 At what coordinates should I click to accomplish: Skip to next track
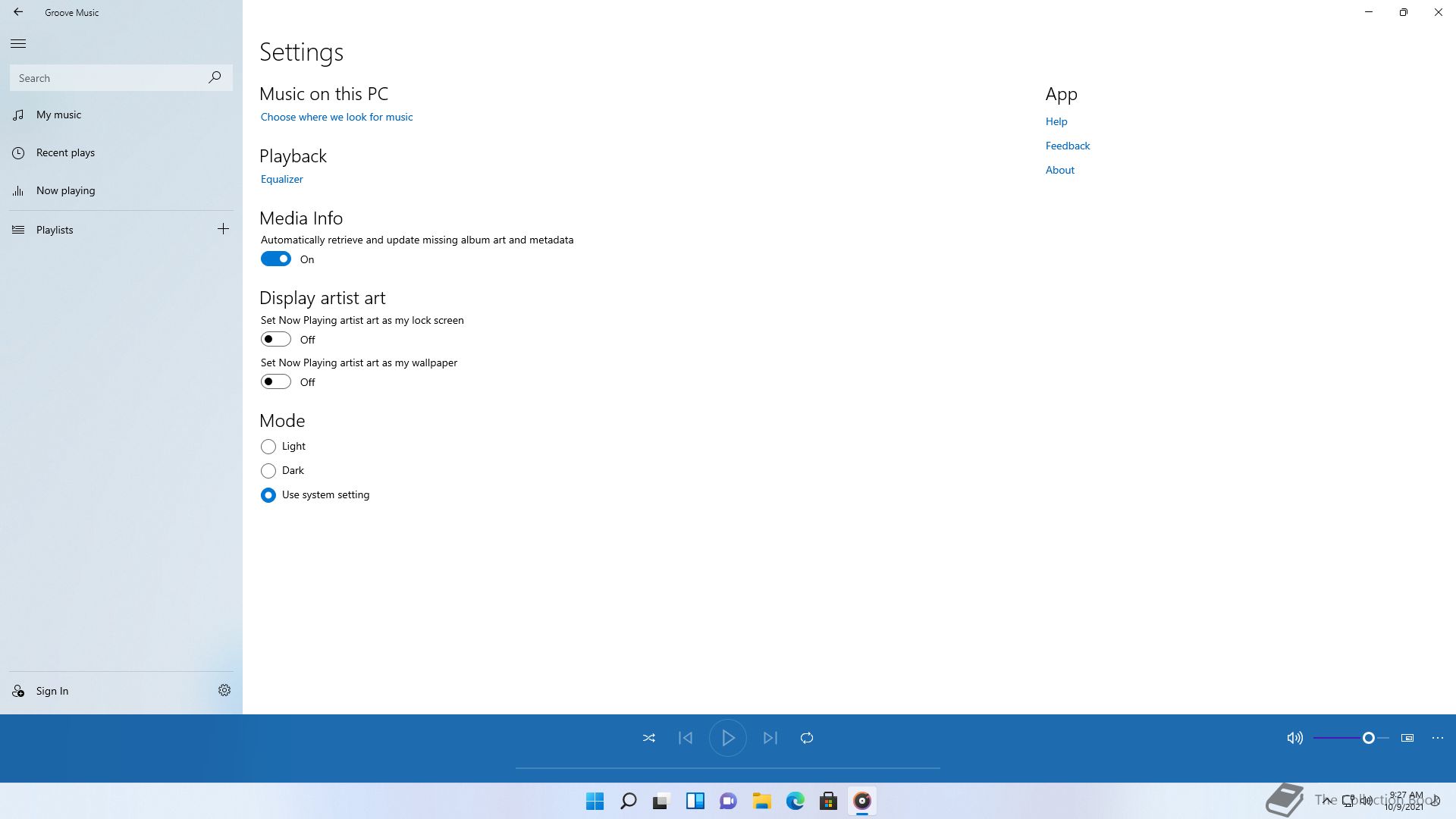click(770, 738)
